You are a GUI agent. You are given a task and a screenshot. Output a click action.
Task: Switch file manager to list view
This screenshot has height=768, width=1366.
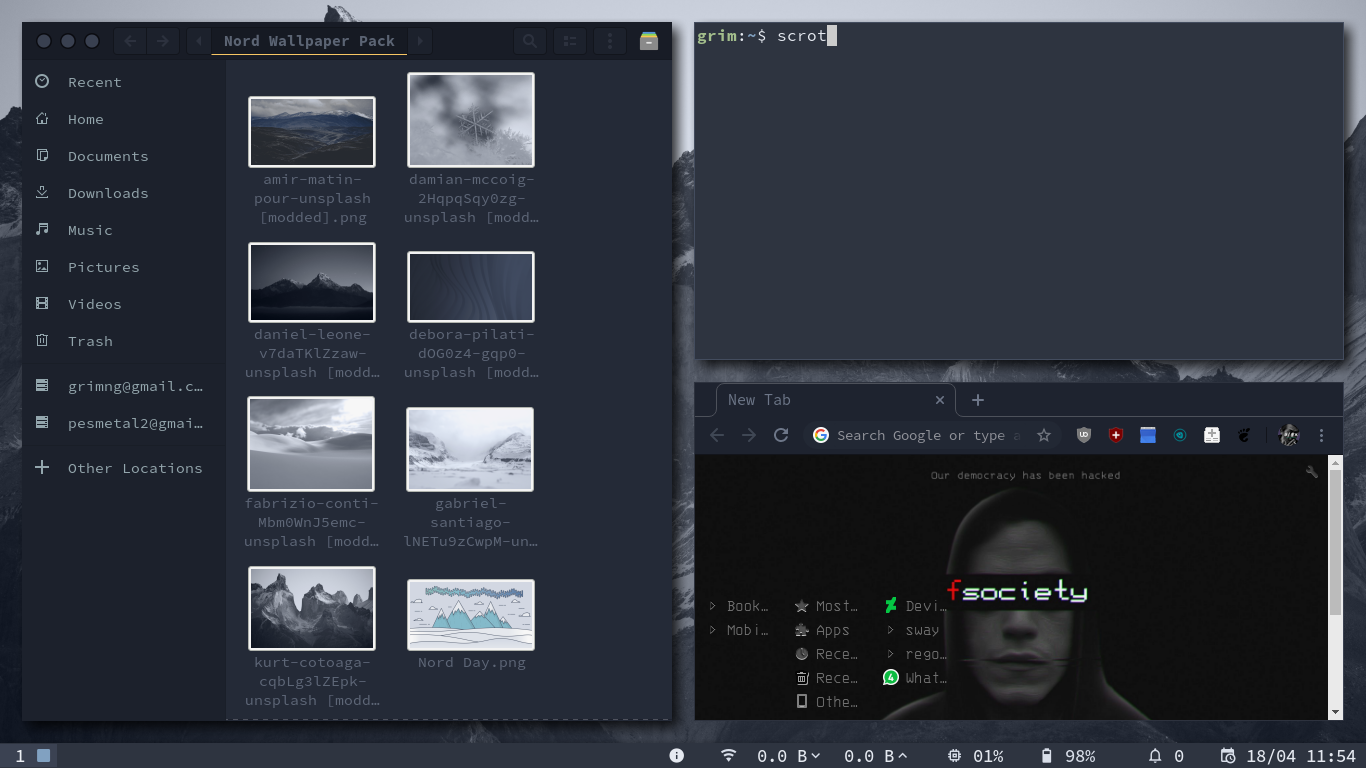(569, 41)
